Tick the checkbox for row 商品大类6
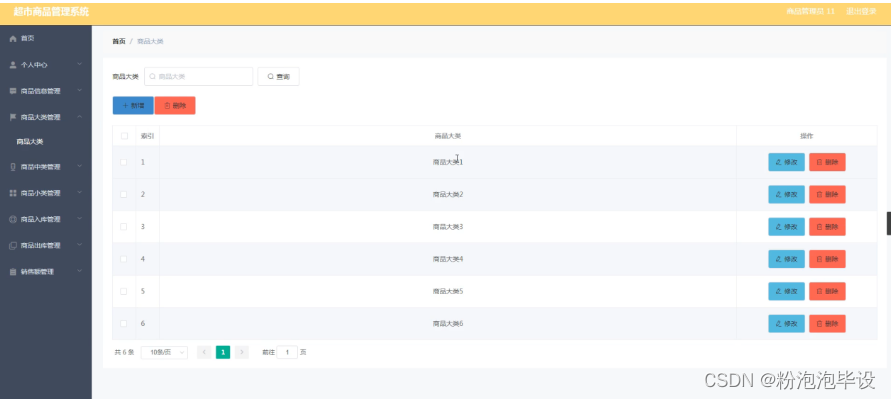Image resolution: width=891 pixels, height=399 pixels. pyautogui.click(x=124, y=323)
